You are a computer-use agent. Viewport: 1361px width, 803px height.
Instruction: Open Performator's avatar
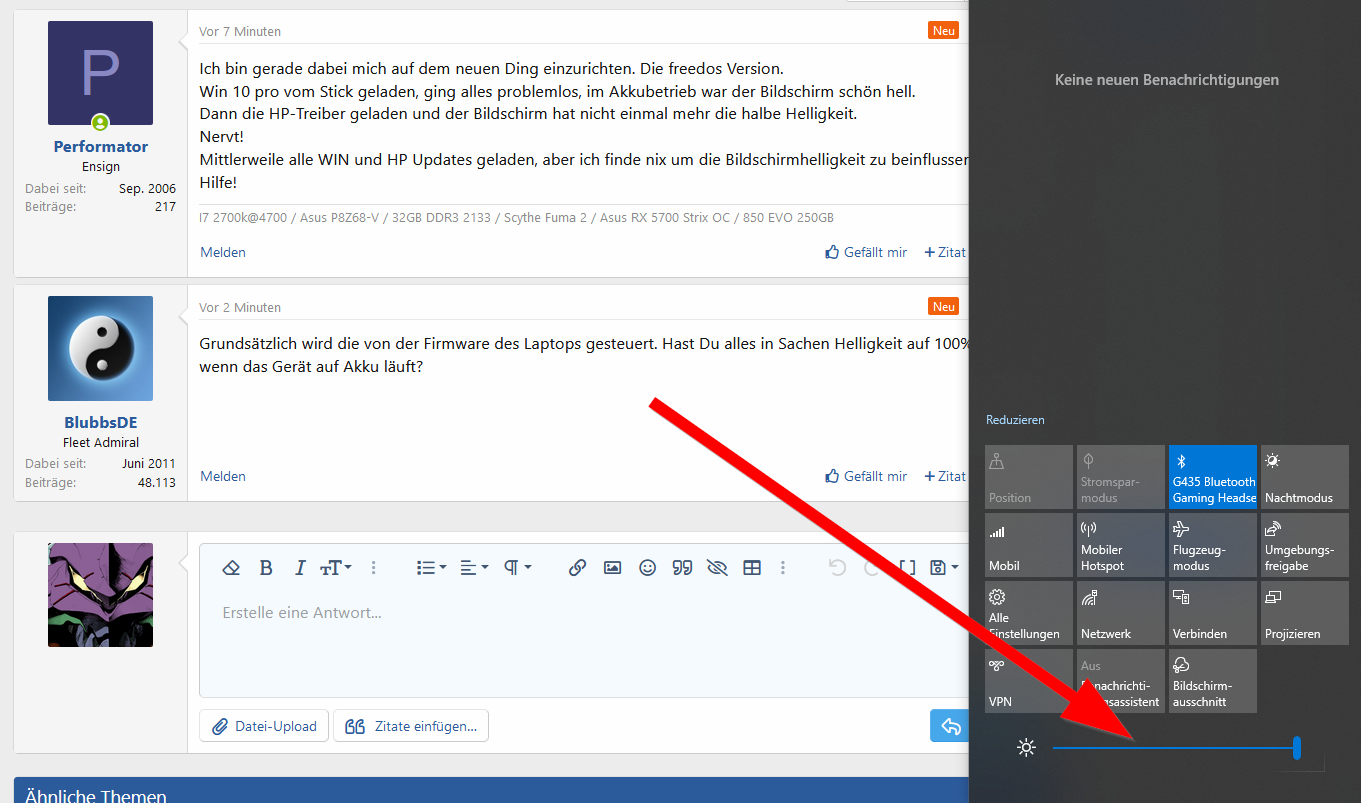[x=100, y=73]
